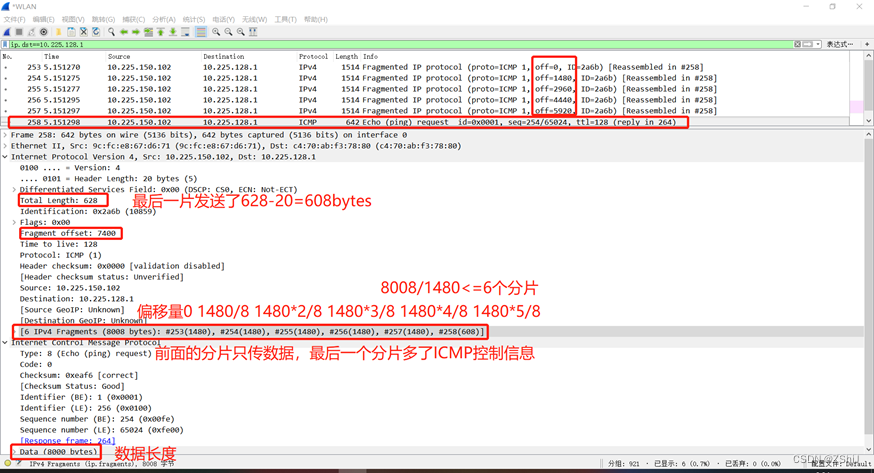Open the 表达式 expression builder

[839, 44]
